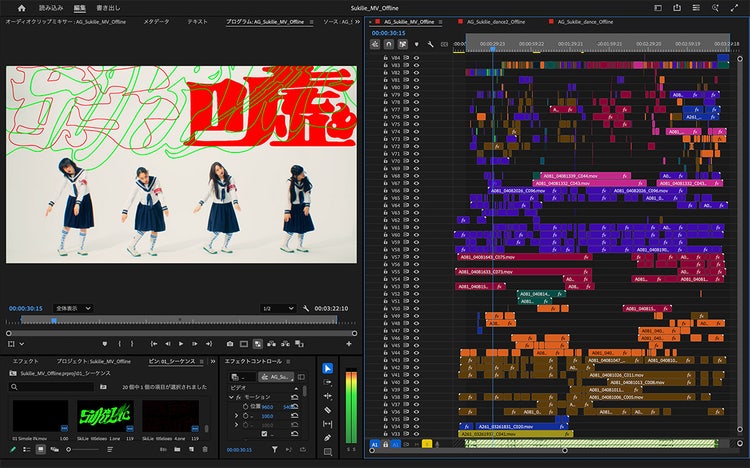Open playback resolution dropdown 1/2
Image resolution: width=750 pixels, height=468 pixels.
tap(278, 308)
